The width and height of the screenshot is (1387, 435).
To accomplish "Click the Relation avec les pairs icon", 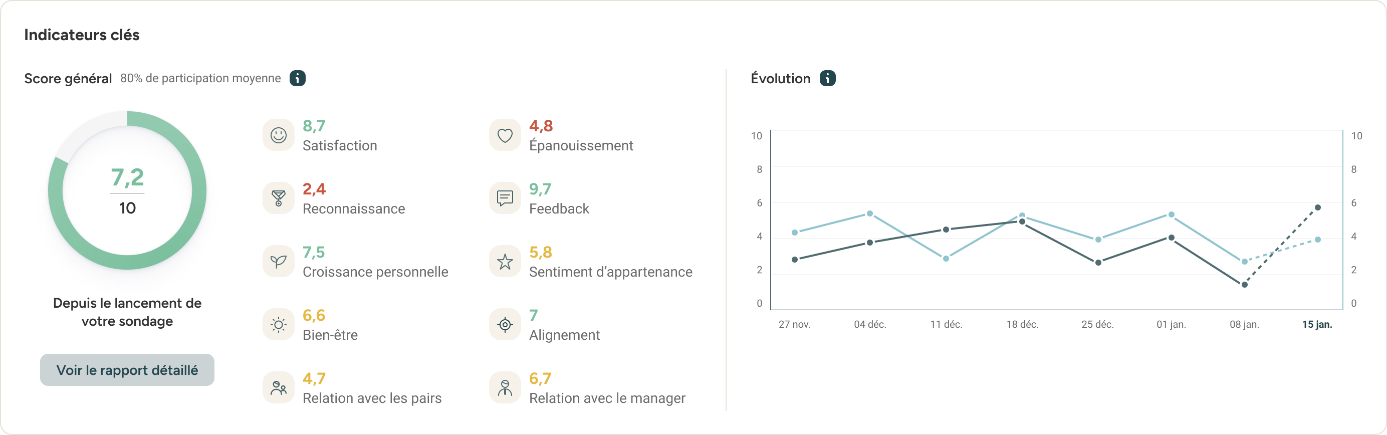I will point(278,387).
